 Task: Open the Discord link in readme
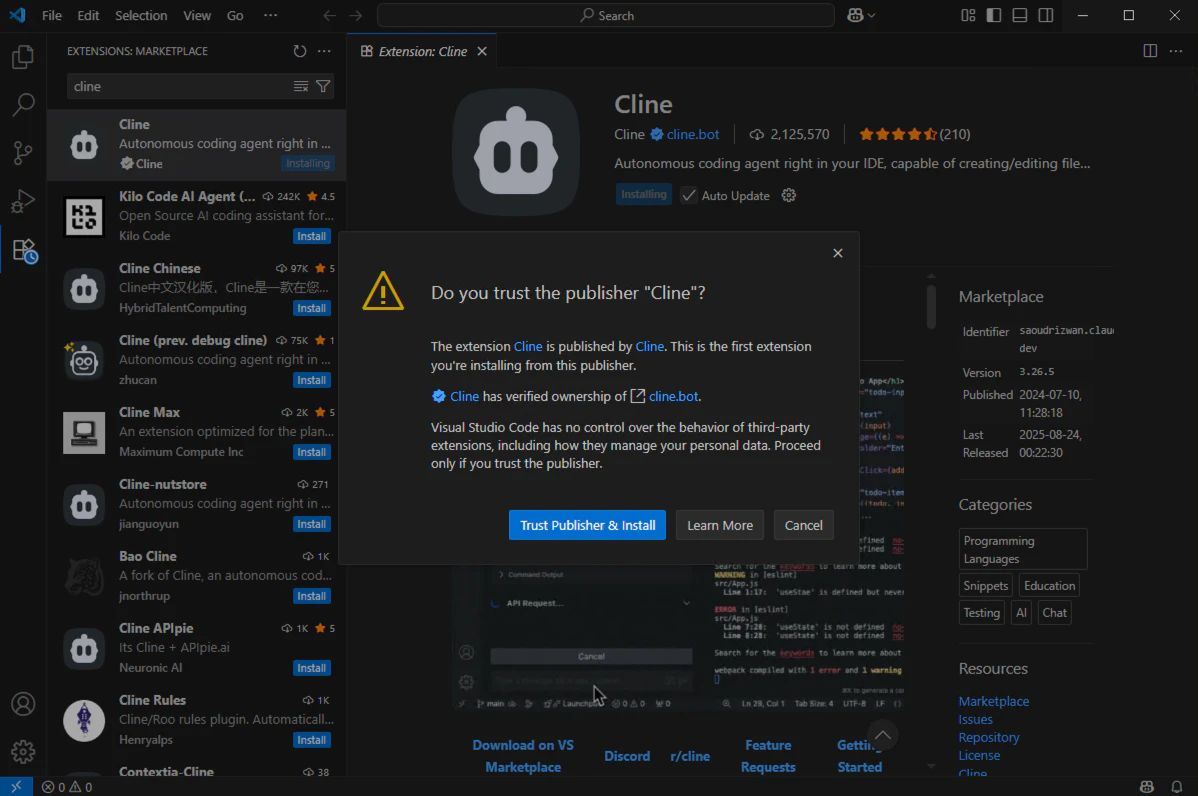coord(627,756)
